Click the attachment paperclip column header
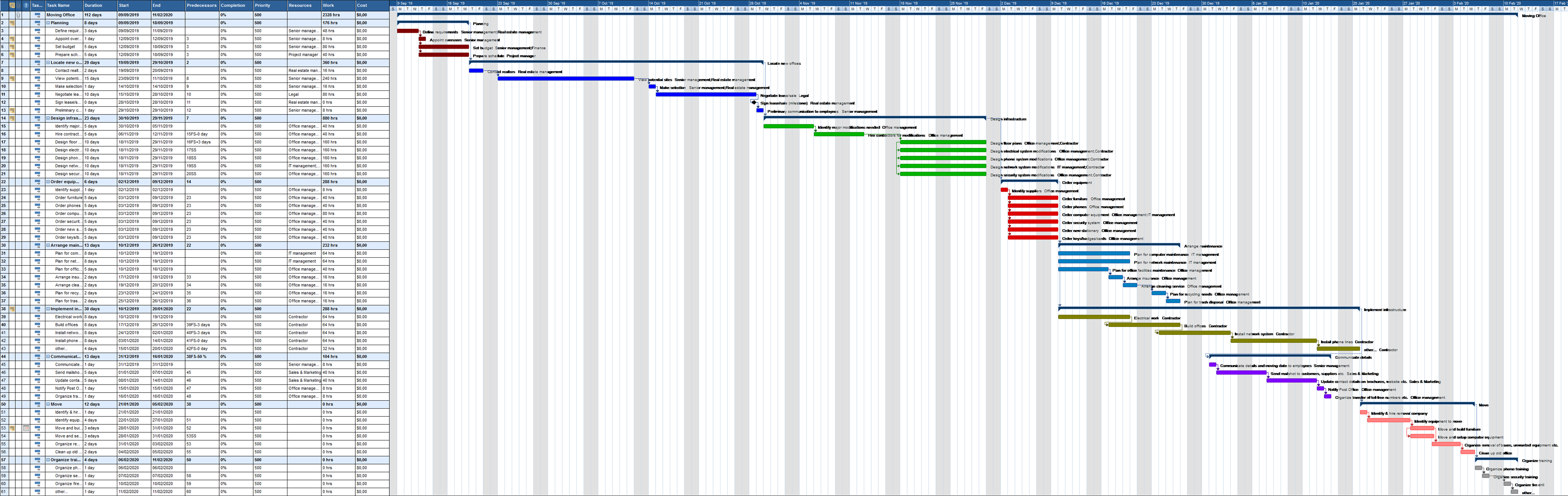1568x496 pixels. click(19, 5)
